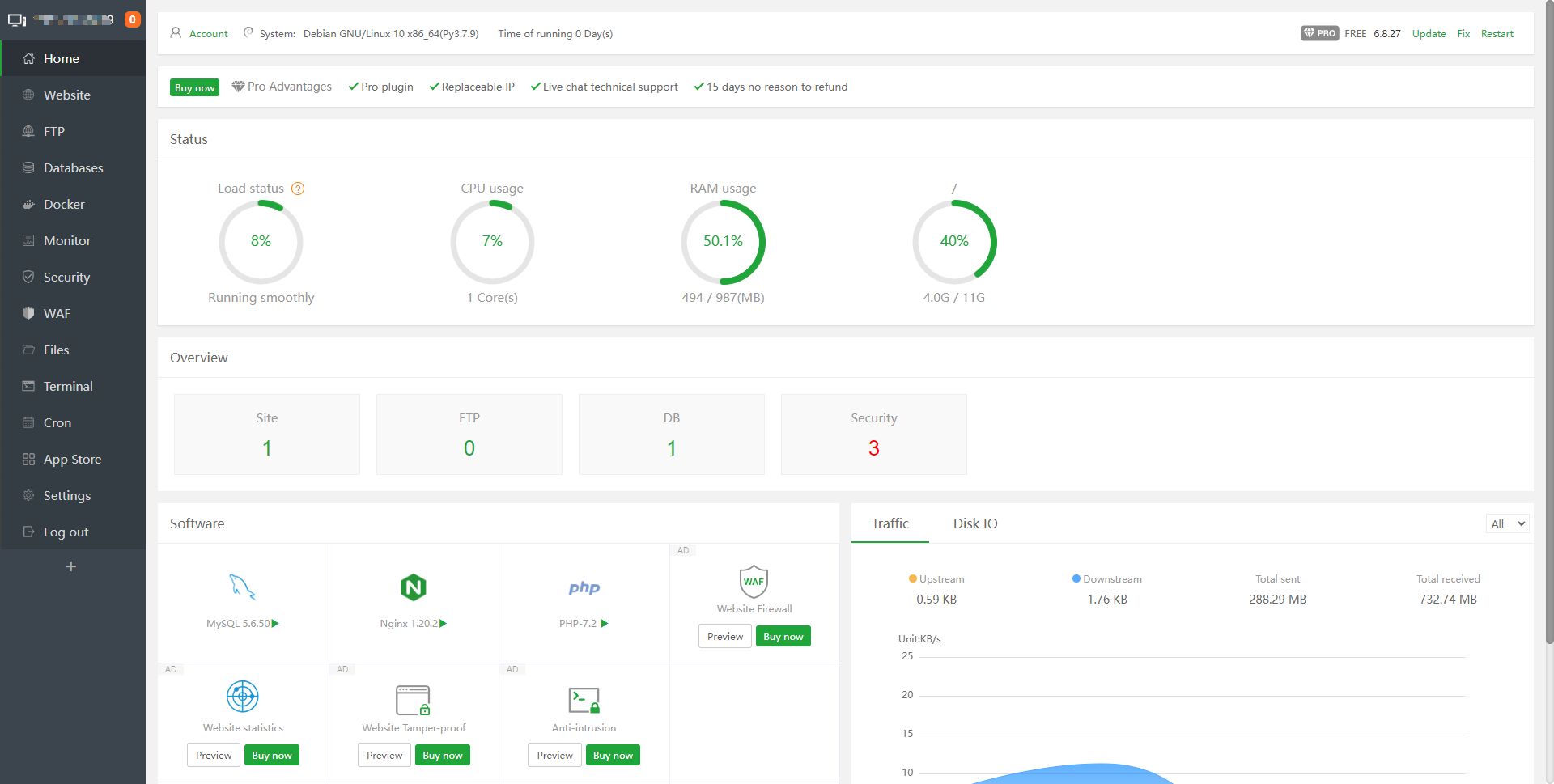Buy the Website Firewall plugin
Viewport: 1554px width, 784px height.
click(x=783, y=637)
